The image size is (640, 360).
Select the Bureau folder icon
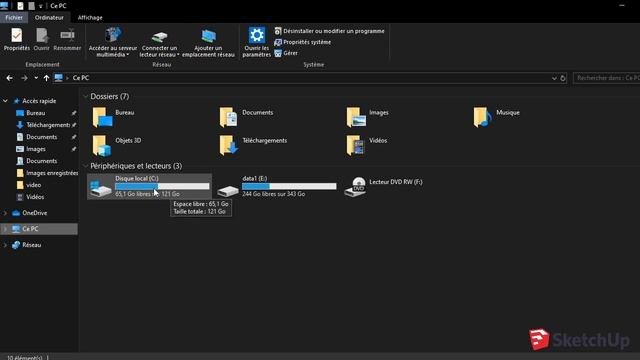point(102,117)
